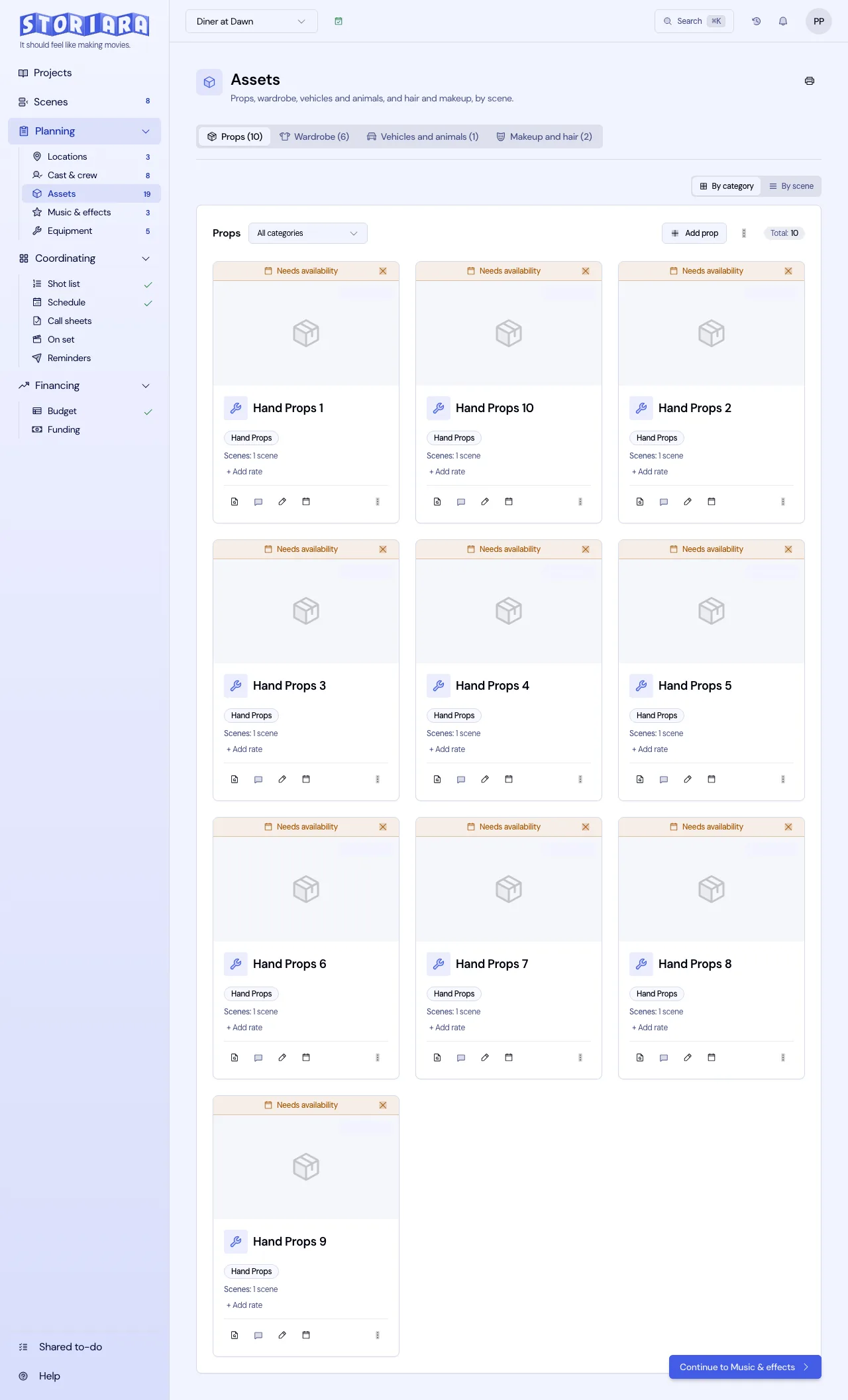848x1400 pixels.
Task: Dismiss Needs availability on Hand Props 10
Action: (586, 271)
